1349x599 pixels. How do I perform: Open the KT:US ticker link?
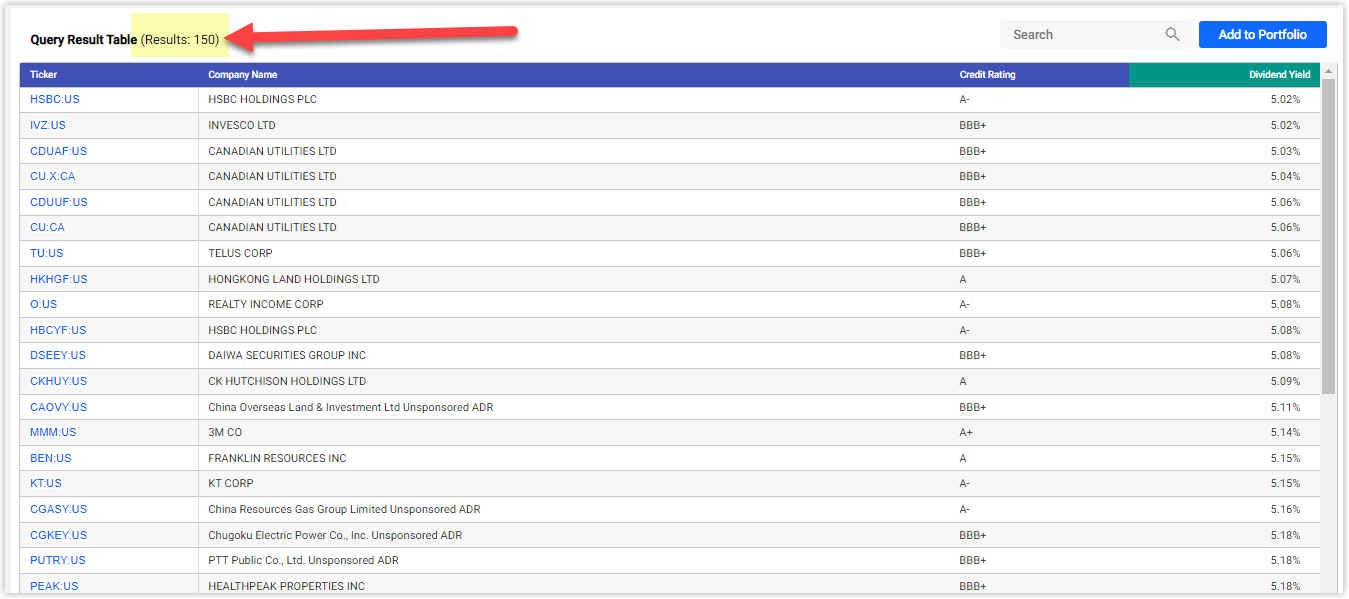(x=46, y=483)
